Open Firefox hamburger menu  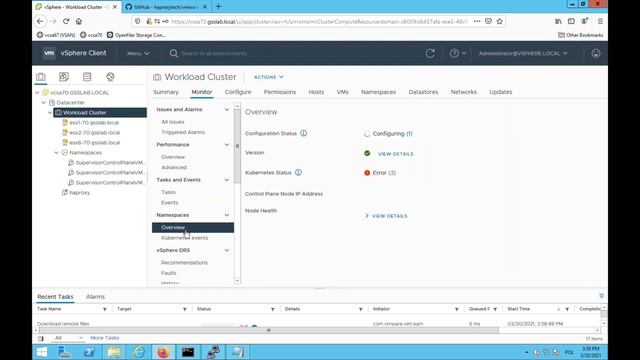(x=600, y=21)
